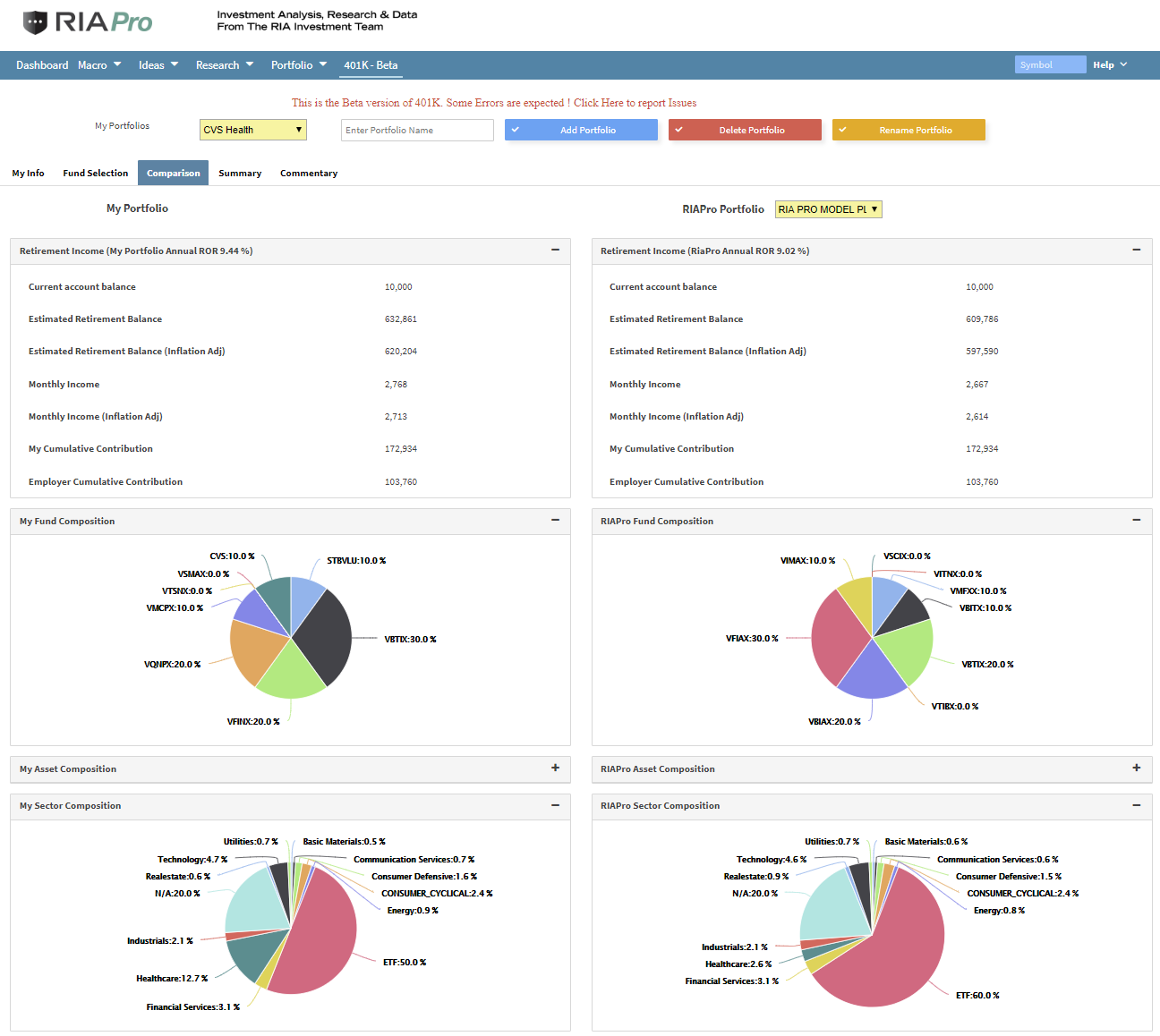Expand My Asset Composition panel
Image resolution: width=1160 pixels, height=1036 pixels.
[555, 769]
